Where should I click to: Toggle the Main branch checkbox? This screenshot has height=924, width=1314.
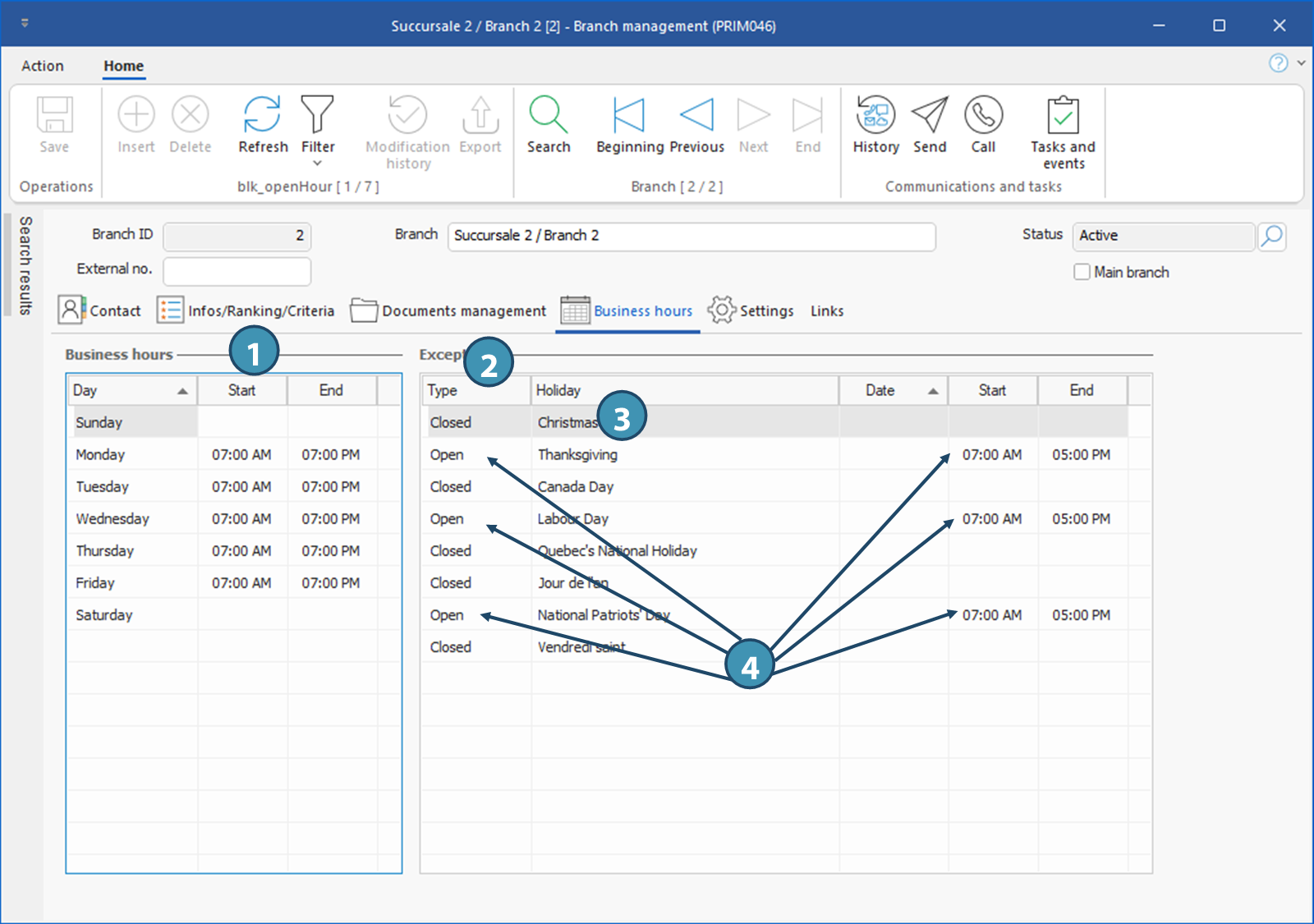click(1082, 272)
